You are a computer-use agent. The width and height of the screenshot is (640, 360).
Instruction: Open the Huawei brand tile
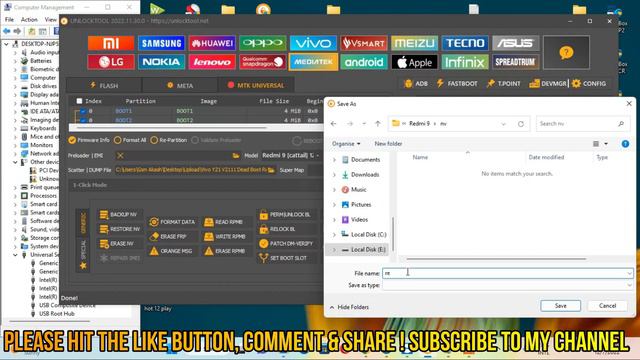click(x=212, y=43)
